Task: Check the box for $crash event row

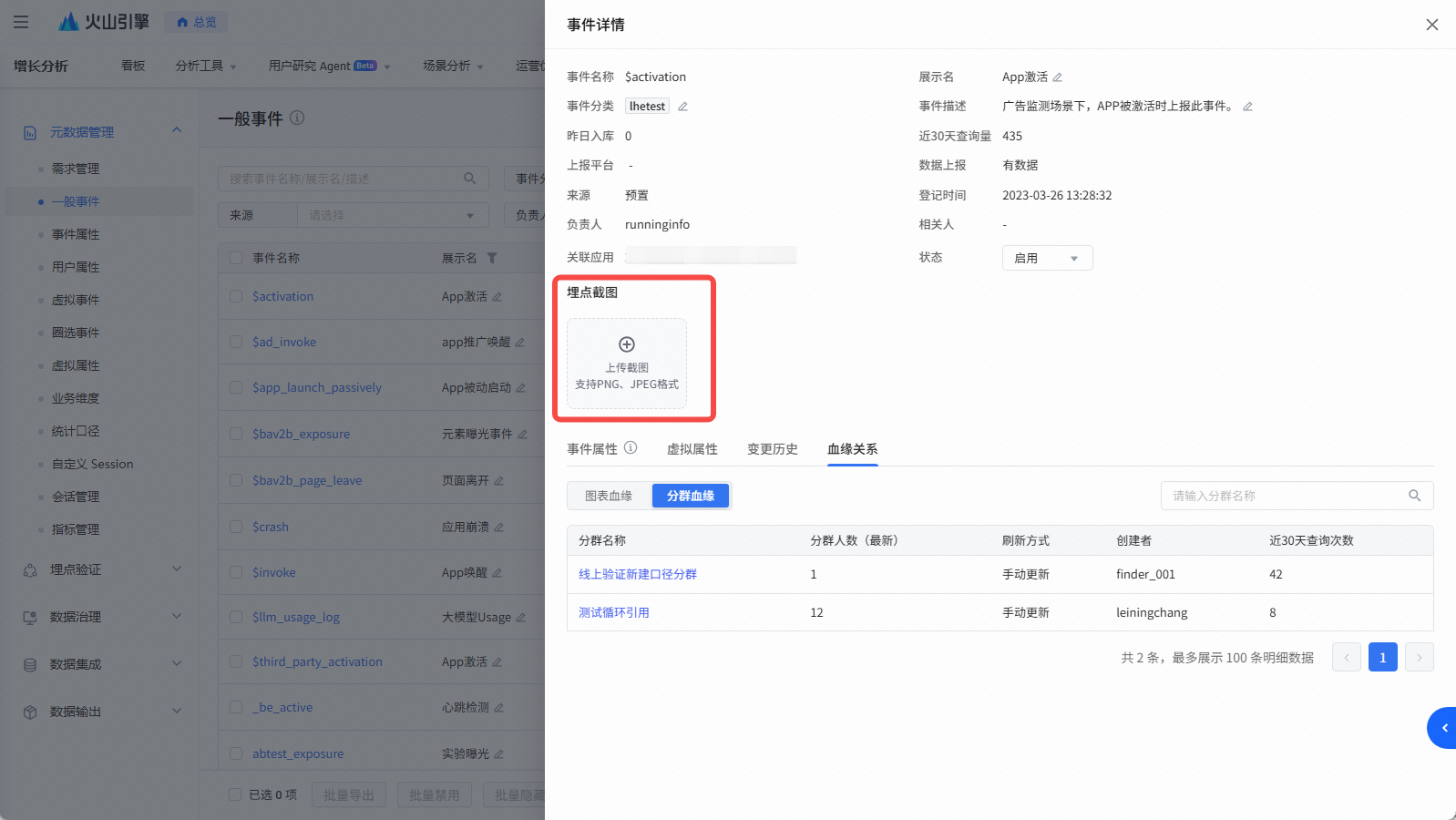Action: coord(236,527)
